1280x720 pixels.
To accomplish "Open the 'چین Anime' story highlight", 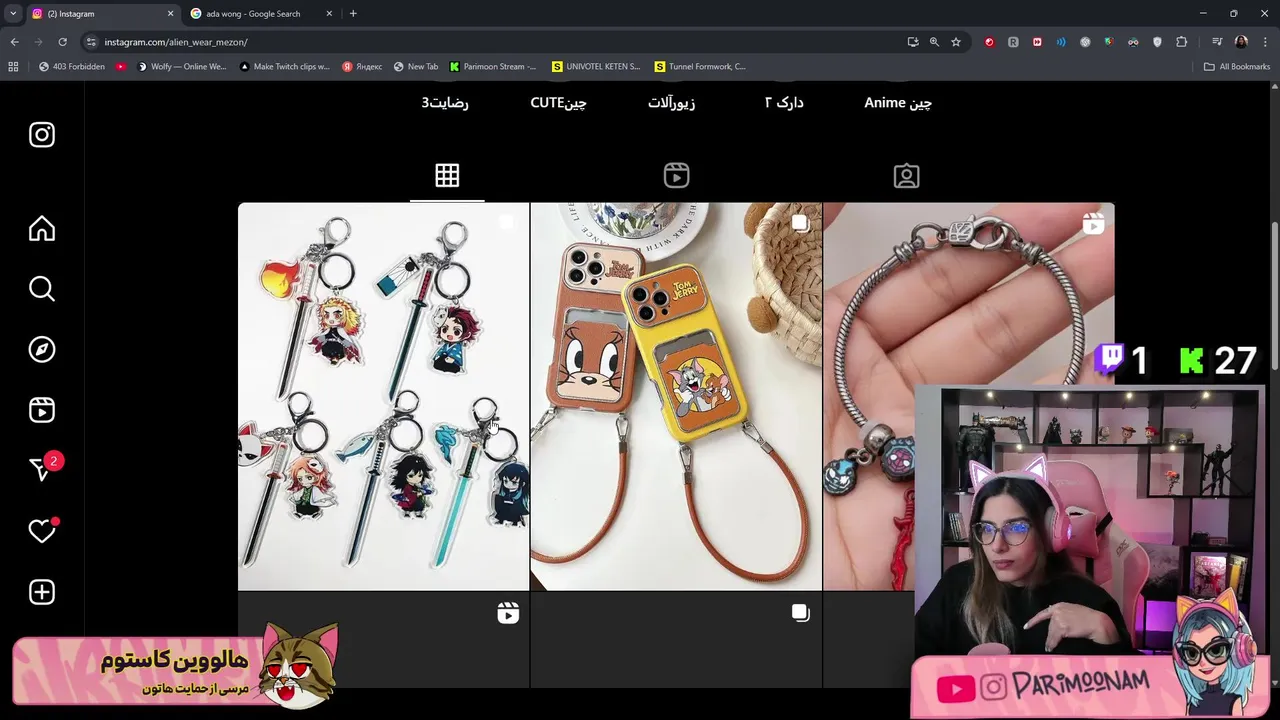I will [898, 102].
